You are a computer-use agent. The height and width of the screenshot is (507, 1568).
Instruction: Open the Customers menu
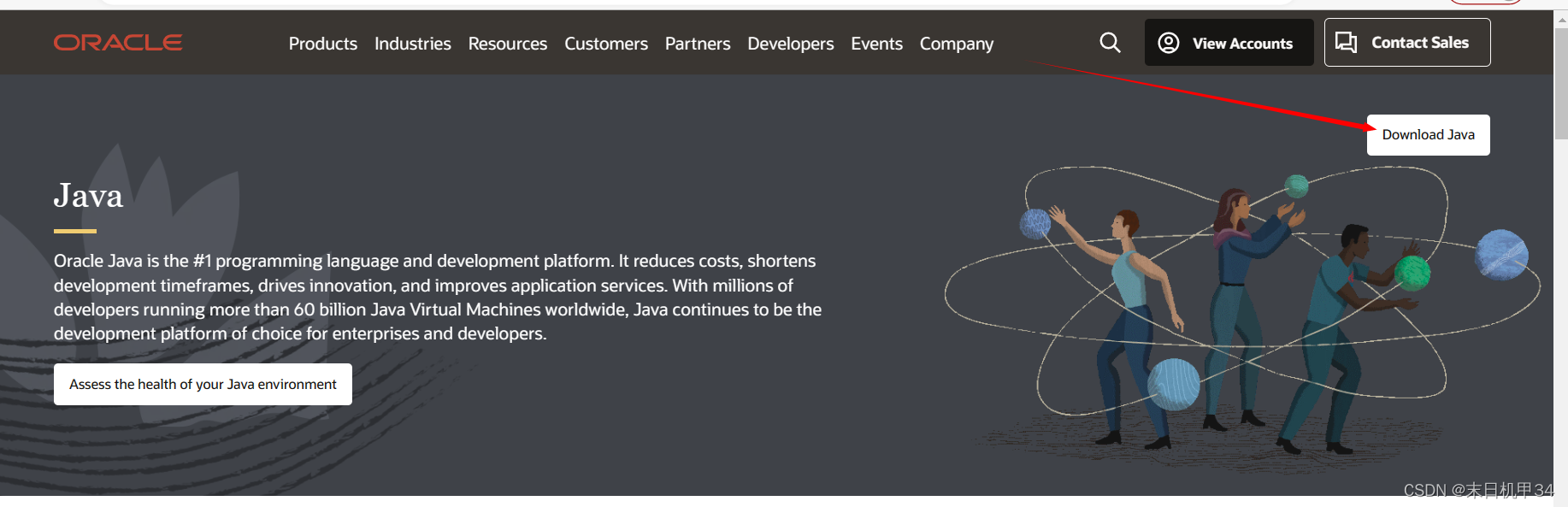[x=606, y=44]
